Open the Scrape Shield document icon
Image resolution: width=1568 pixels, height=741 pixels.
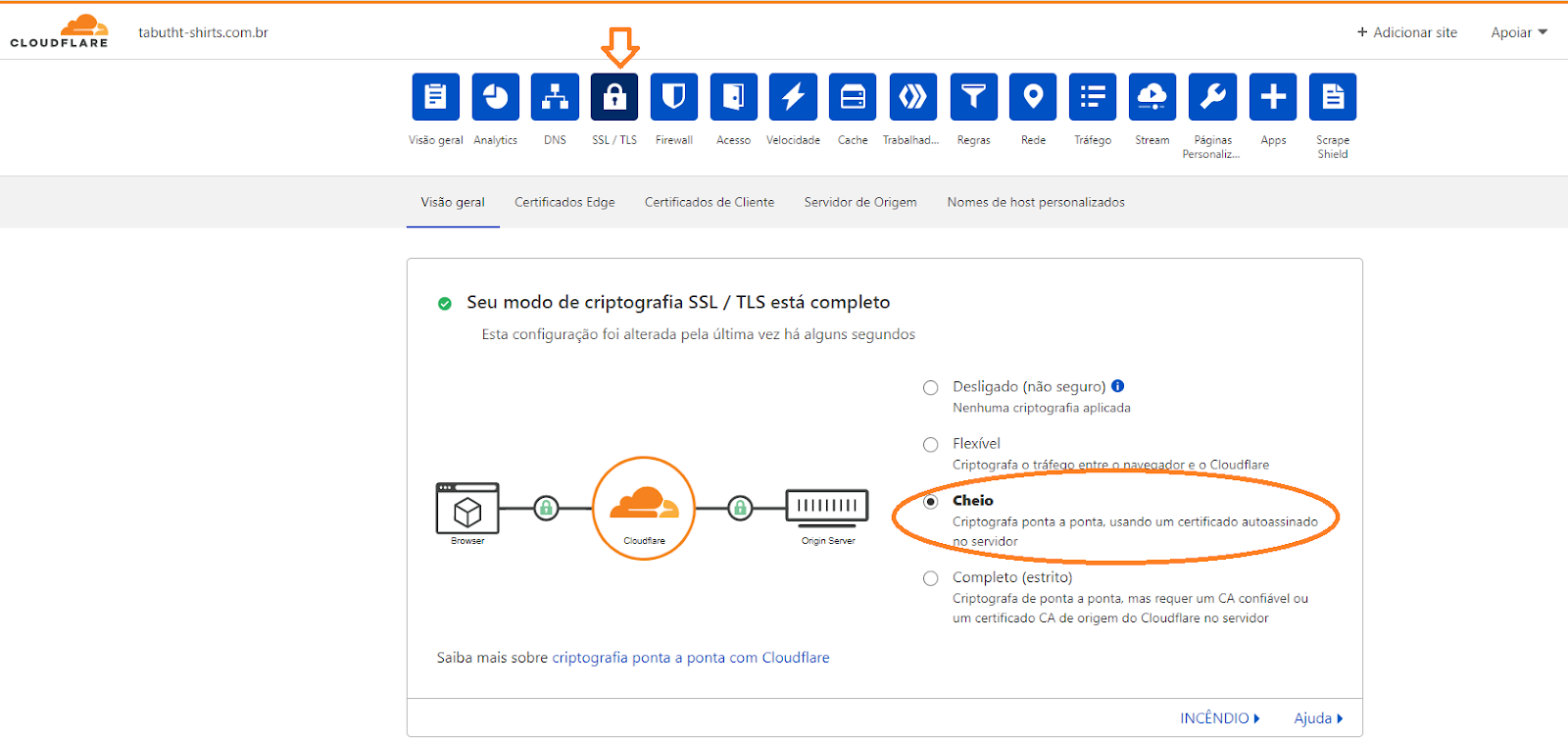tap(1333, 97)
